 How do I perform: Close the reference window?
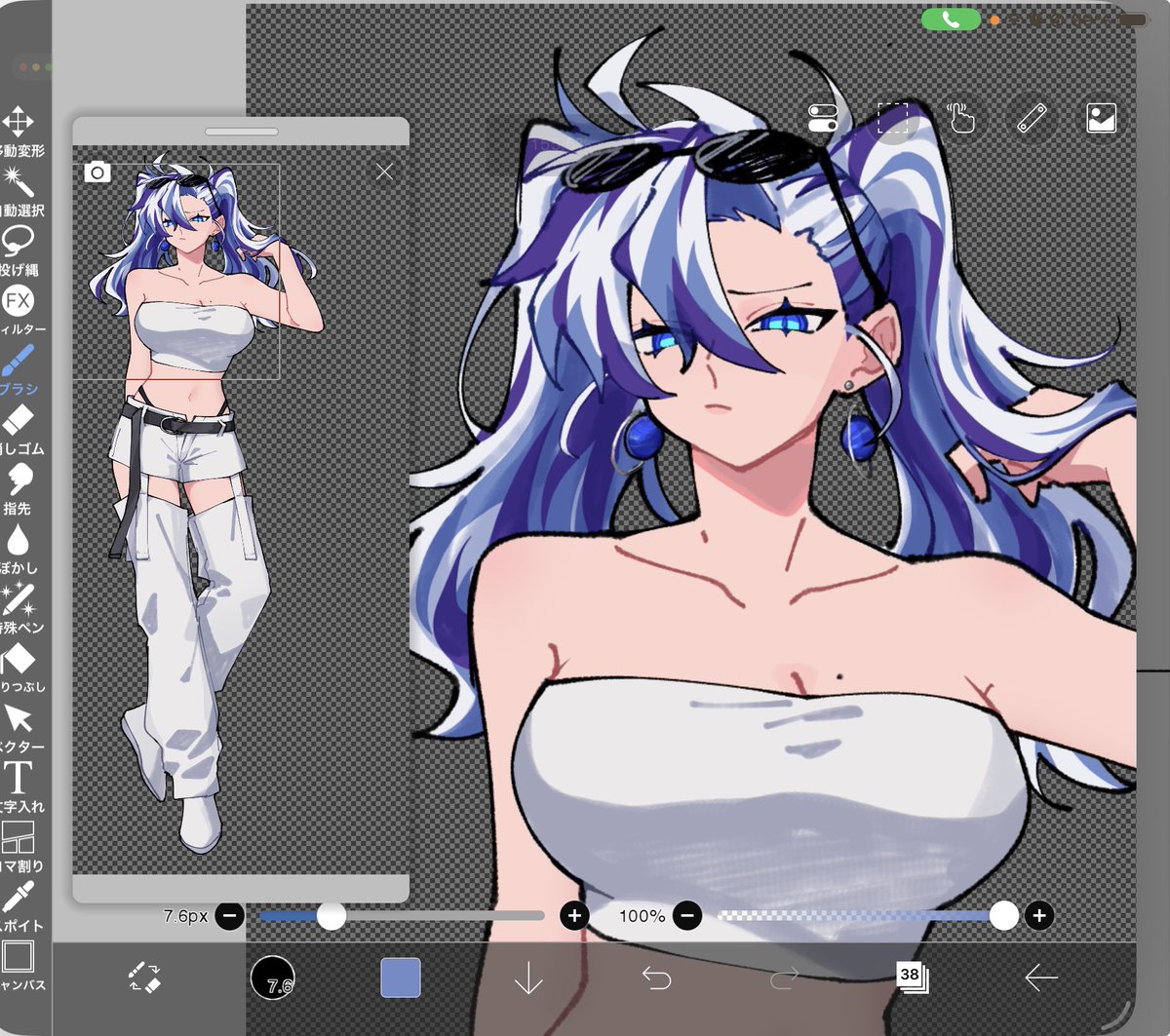pos(385,172)
